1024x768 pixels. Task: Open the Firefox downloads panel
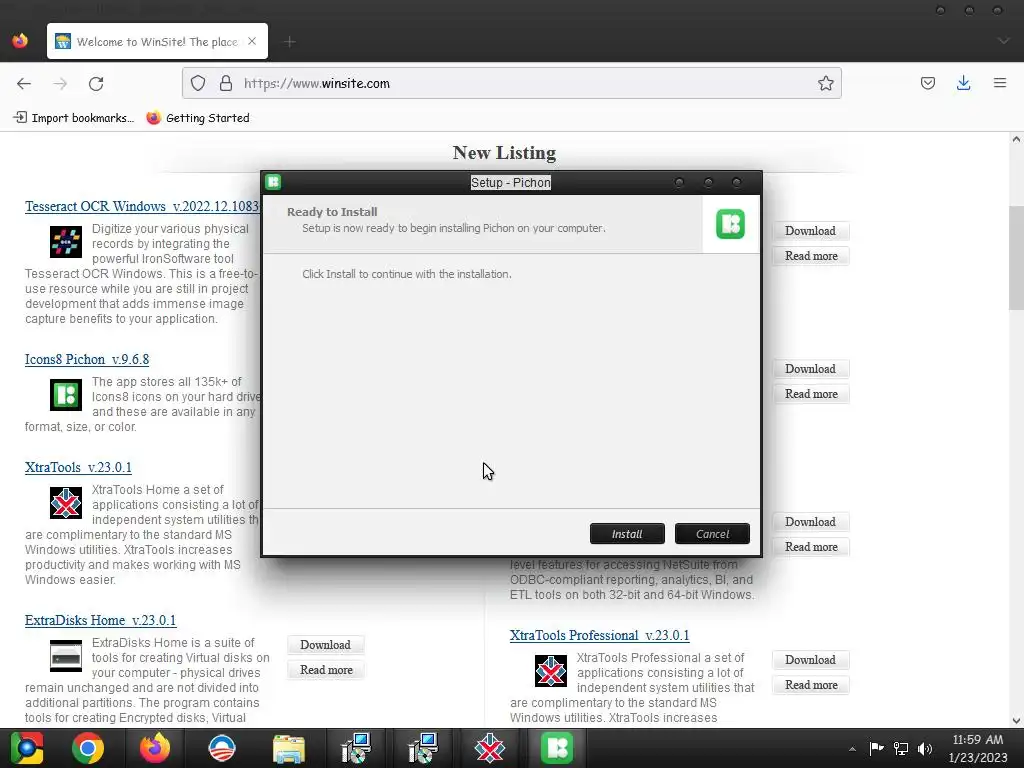point(963,83)
